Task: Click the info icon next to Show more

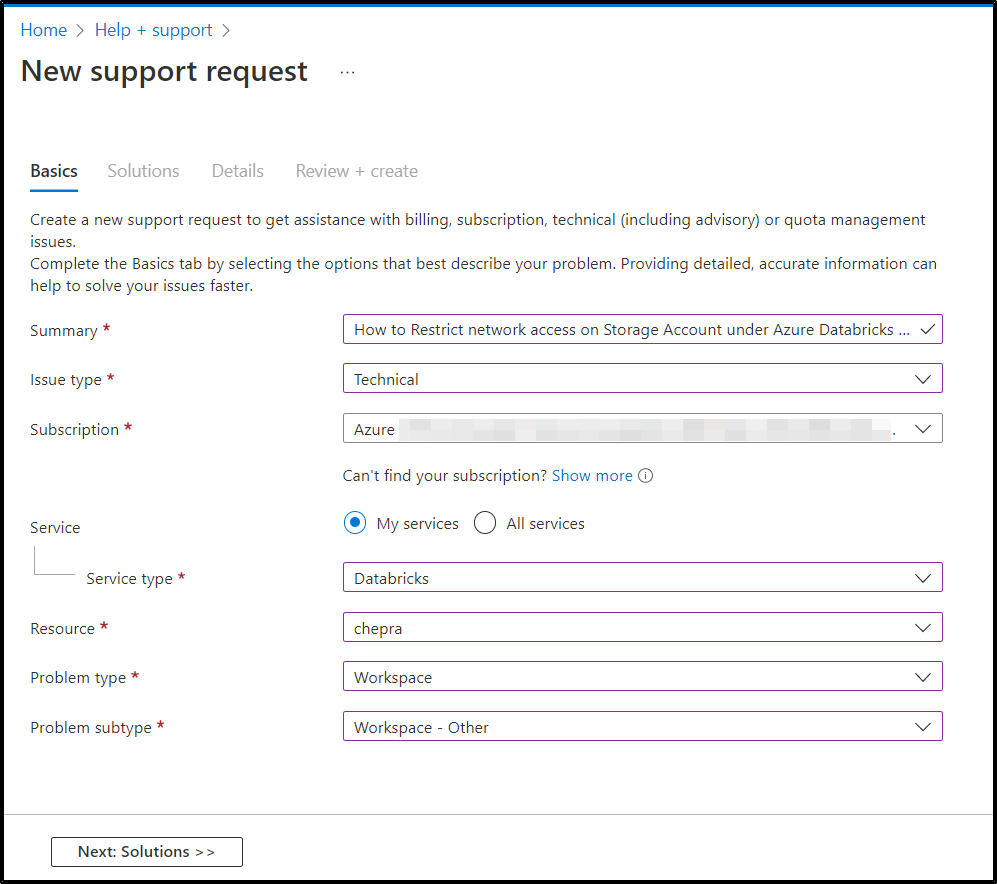Action: coord(646,476)
